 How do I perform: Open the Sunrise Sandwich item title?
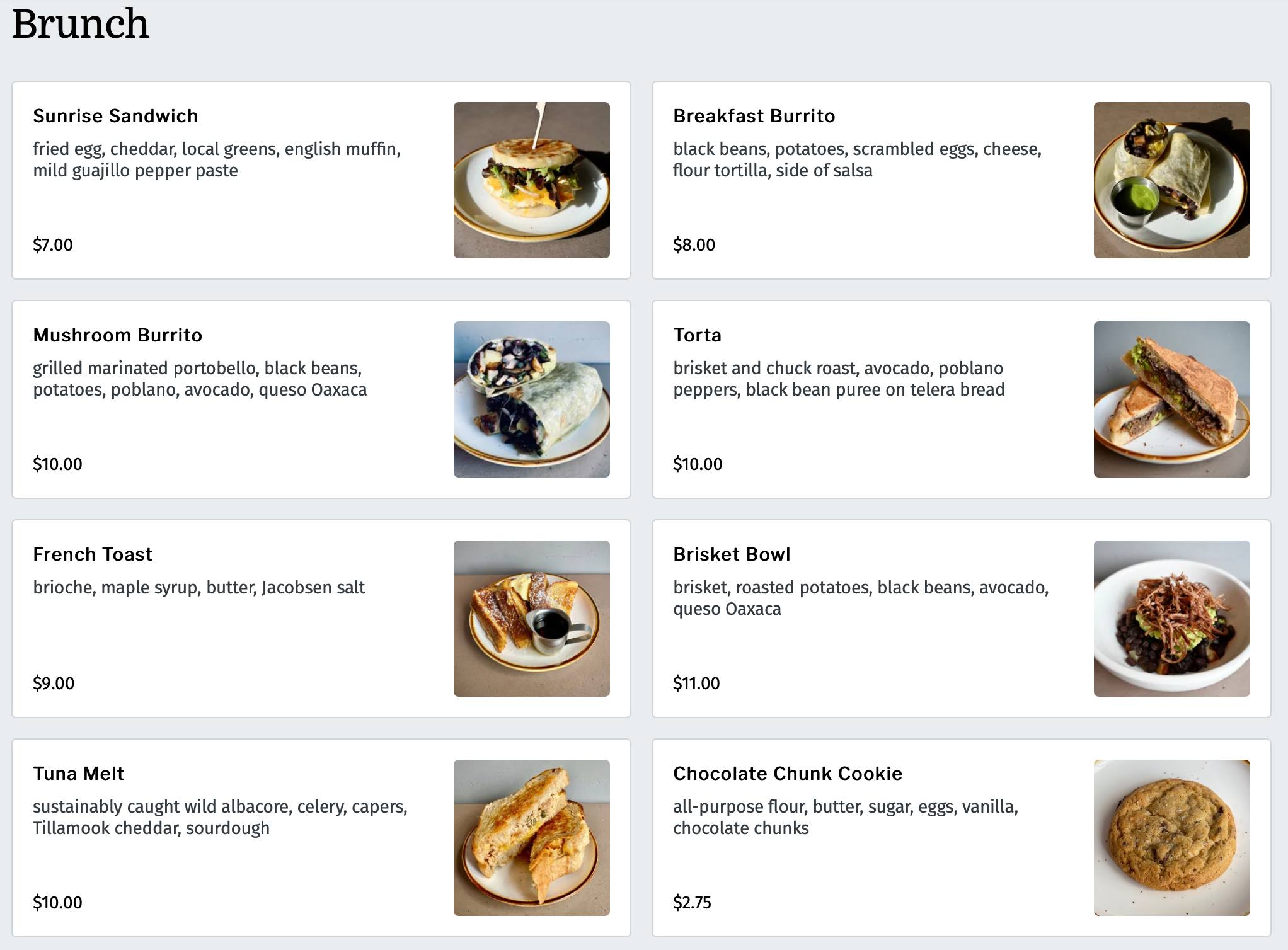pos(115,116)
